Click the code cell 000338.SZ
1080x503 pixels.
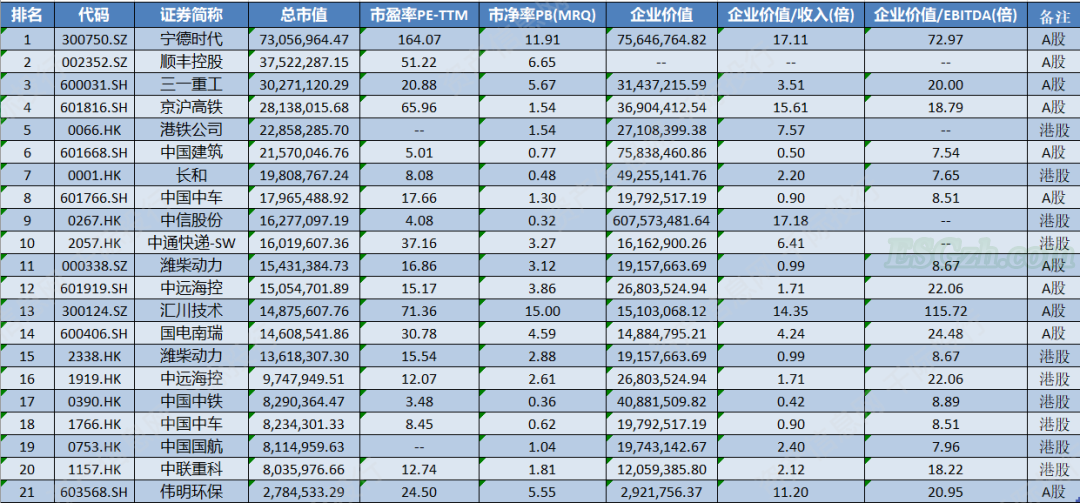(x=94, y=265)
